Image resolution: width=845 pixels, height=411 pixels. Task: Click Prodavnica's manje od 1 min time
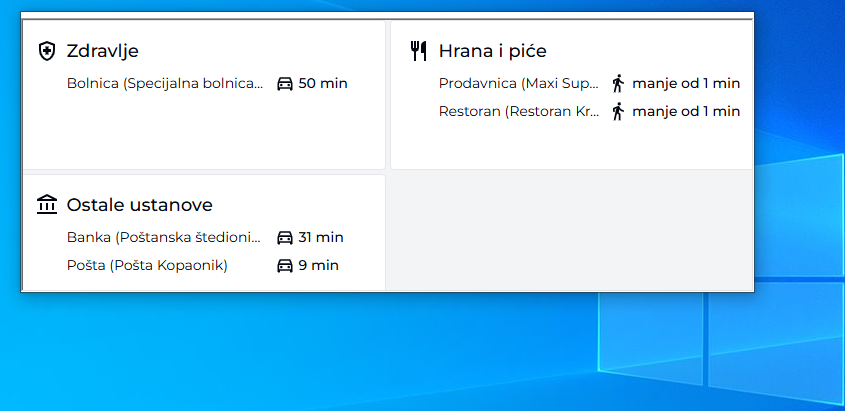pyautogui.click(x=686, y=83)
